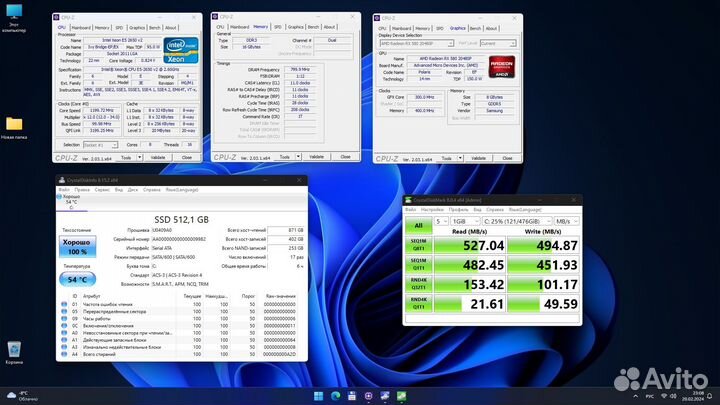Image resolution: width=720 pixels, height=405 pixels.
Task: Click Validate in the CPU-Z CPU-tab window
Action: (158, 158)
